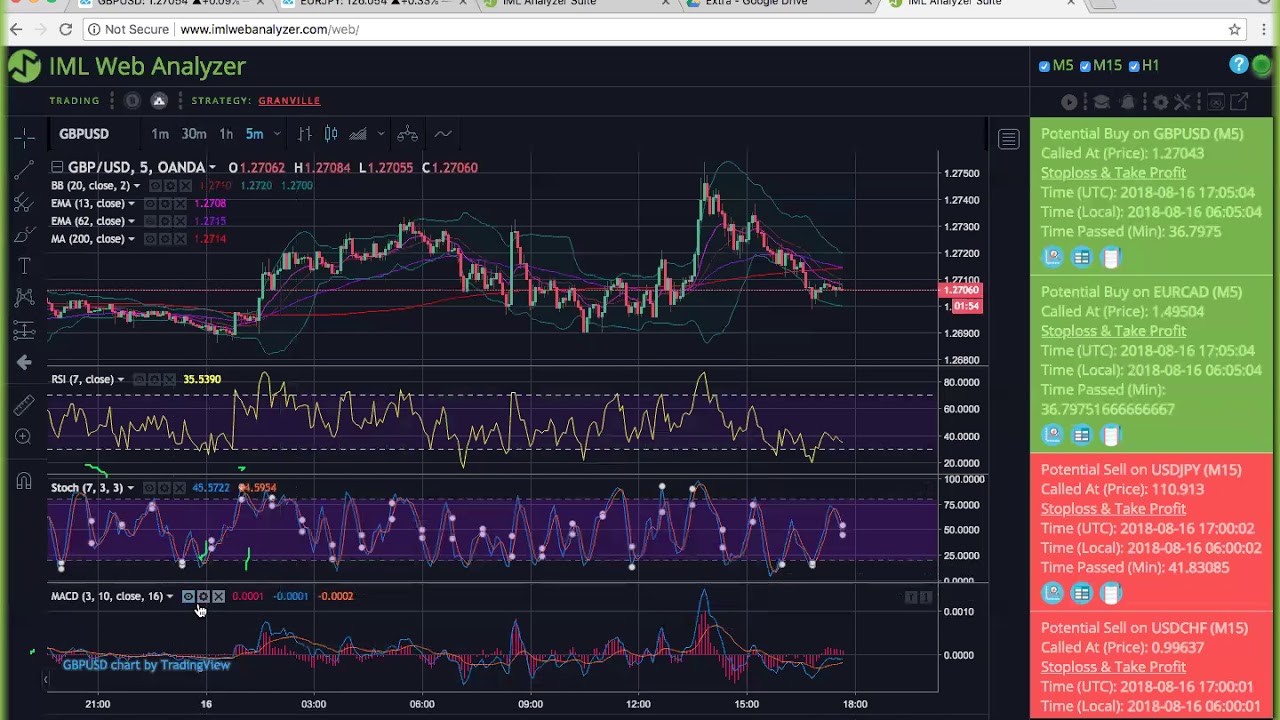Open table icon on EURCAD signal
1280x720 pixels.
(1082, 435)
